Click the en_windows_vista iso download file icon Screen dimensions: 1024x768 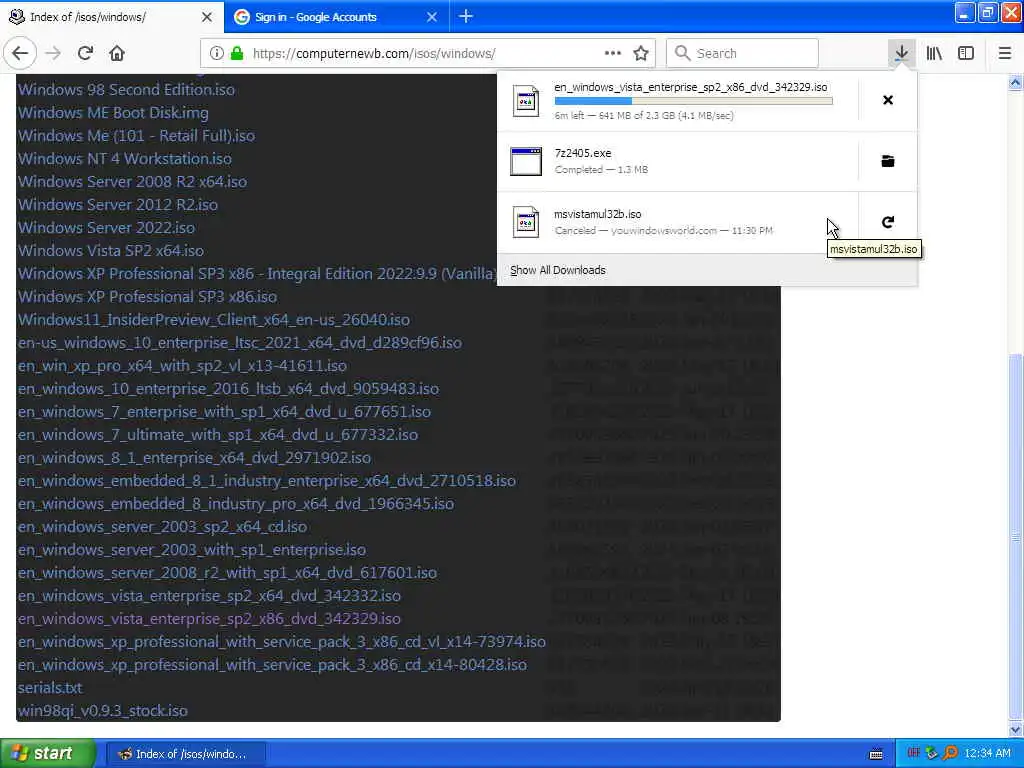point(526,101)
